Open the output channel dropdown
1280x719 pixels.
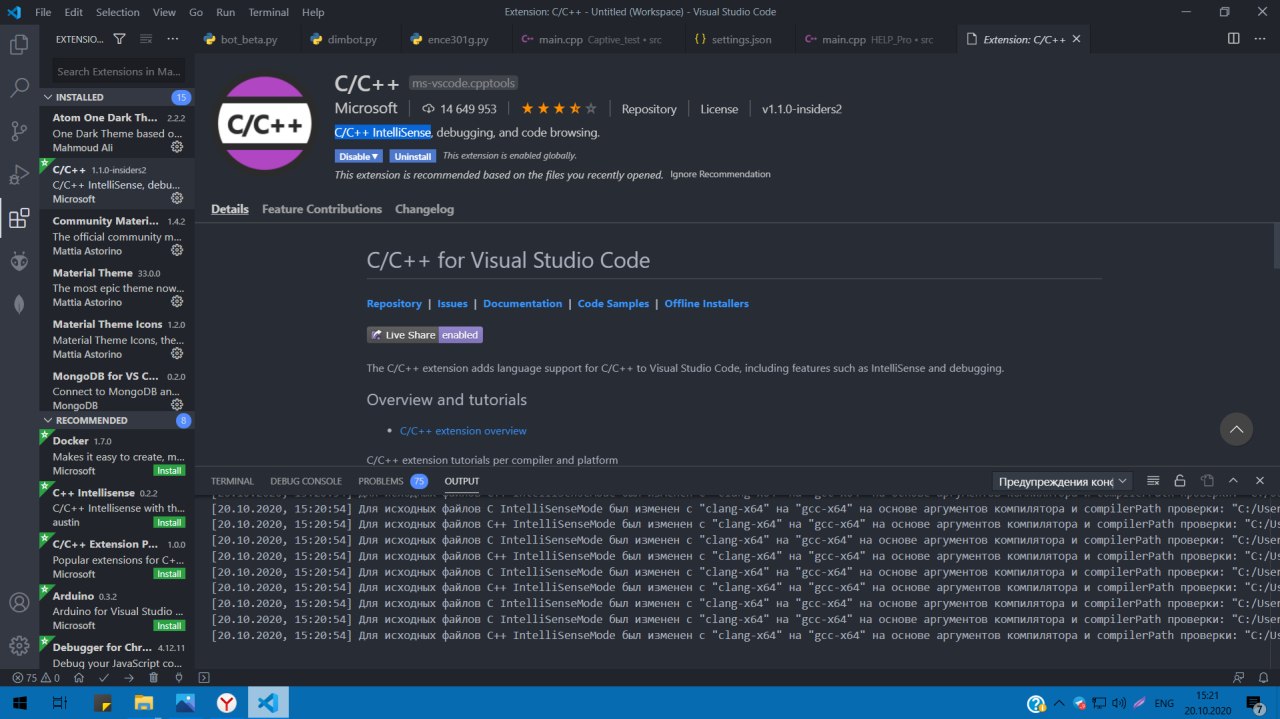[1063, 481]
